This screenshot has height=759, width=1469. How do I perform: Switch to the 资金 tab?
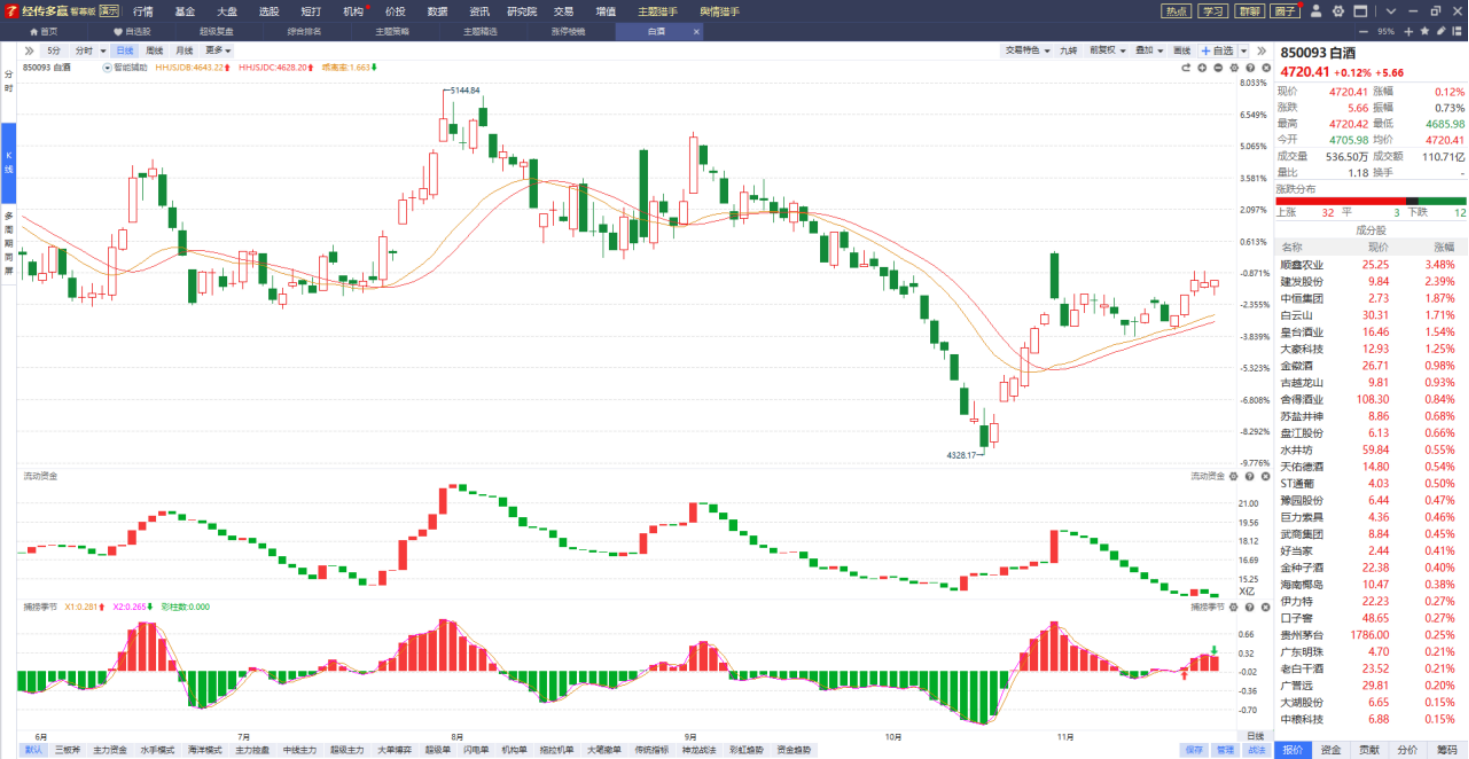1331,750
